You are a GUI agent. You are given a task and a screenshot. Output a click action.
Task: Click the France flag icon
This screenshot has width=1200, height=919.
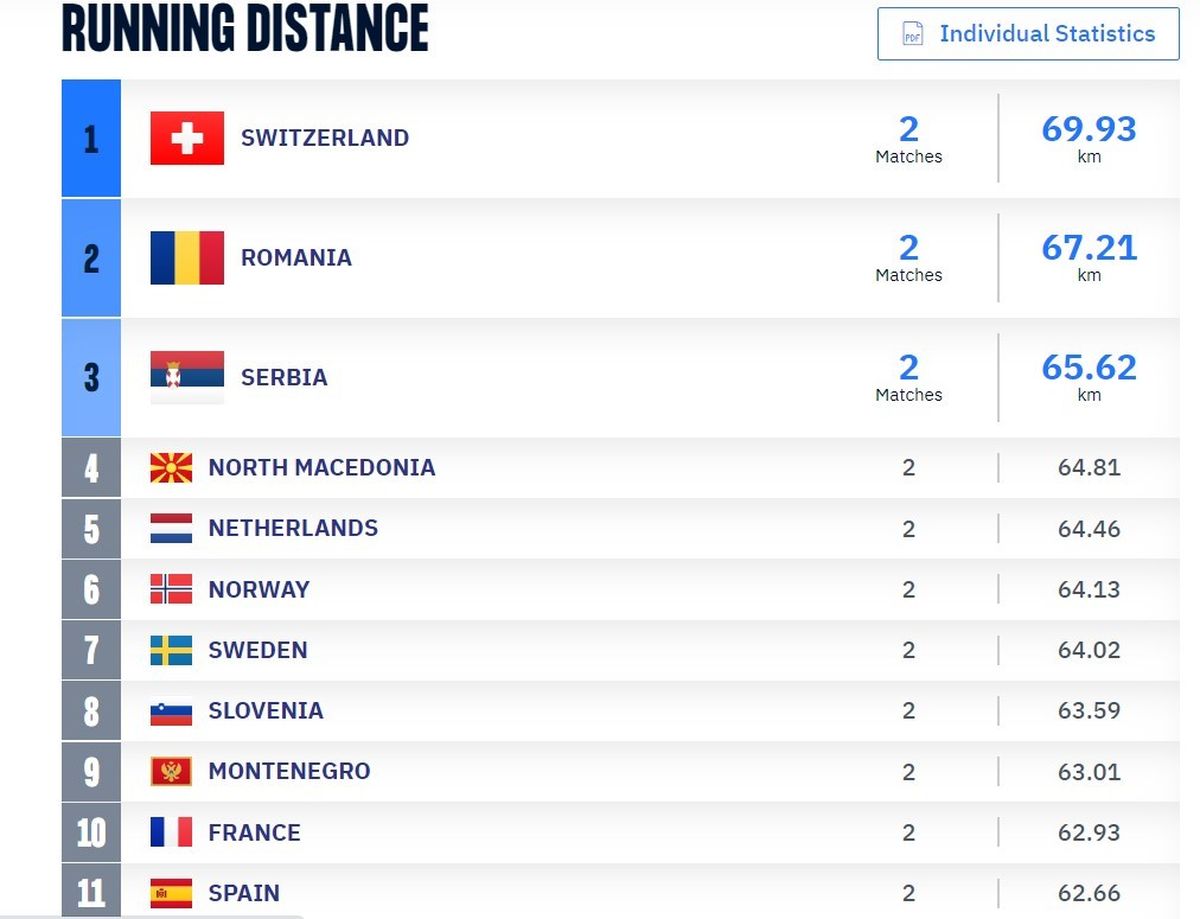(x=171, y=832)
